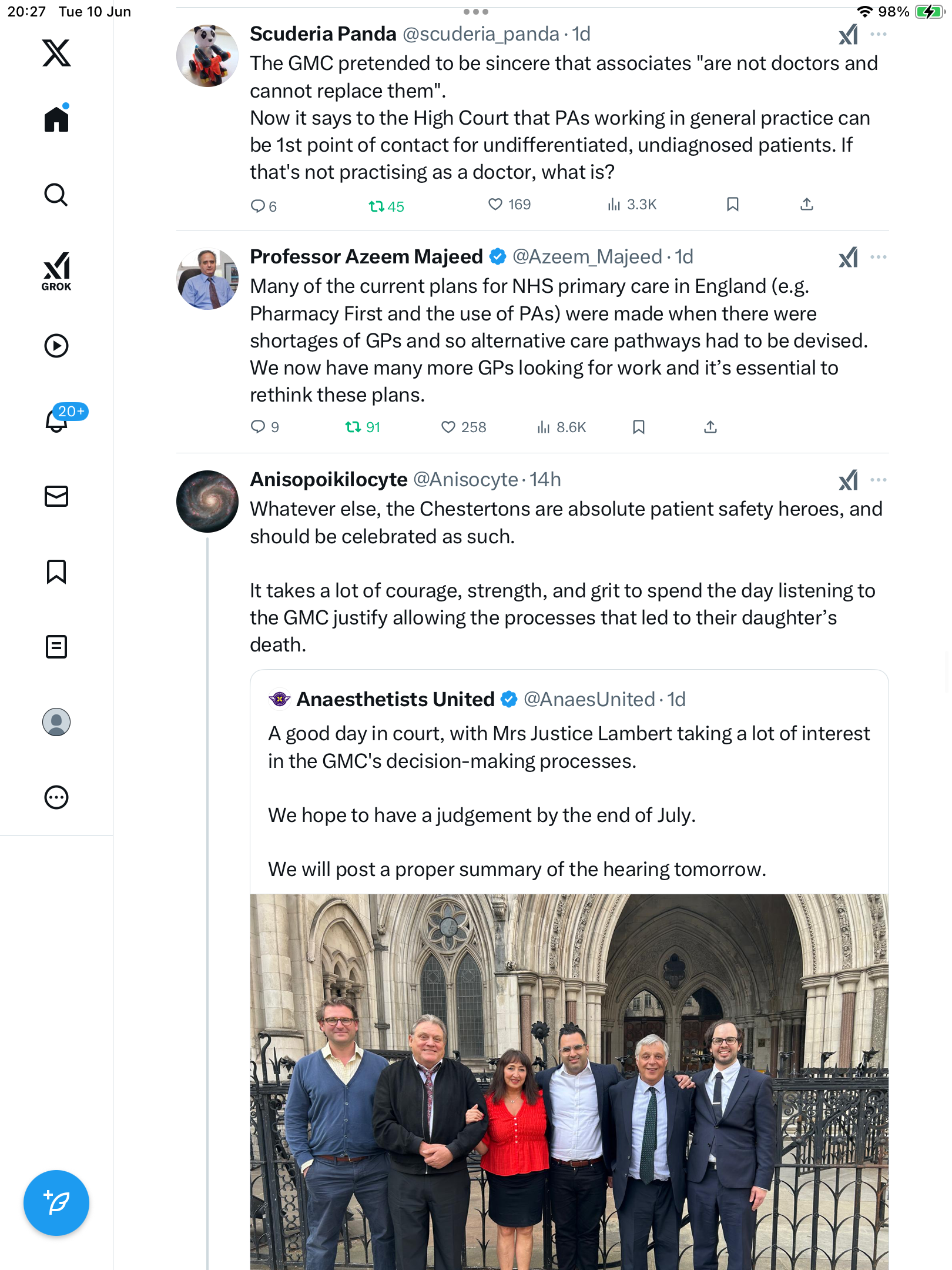Image resolution: width=952 pixels, height=1270 pixels.
Task: Open Bookmarks from the sidebar
Action: click(x=56, y=571)
